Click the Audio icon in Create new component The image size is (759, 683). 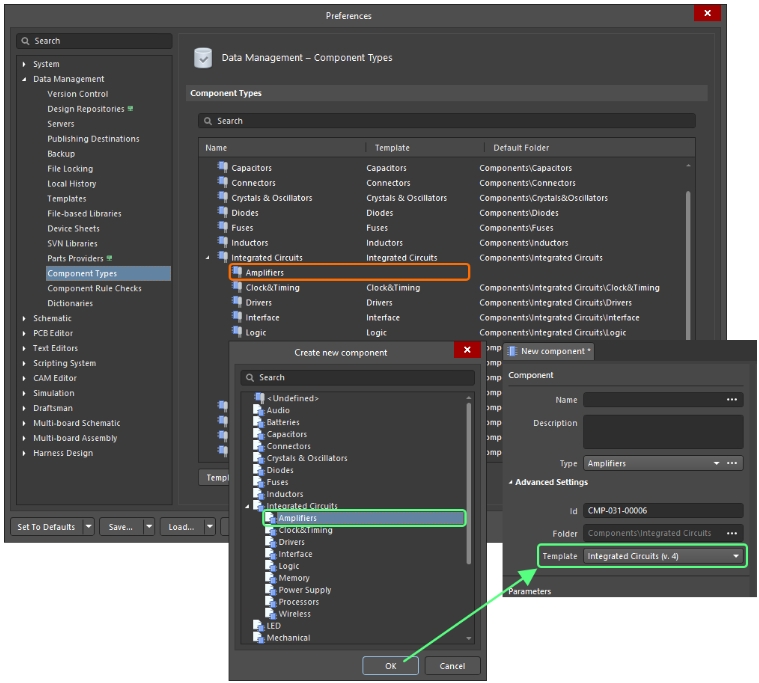point(259,410)
